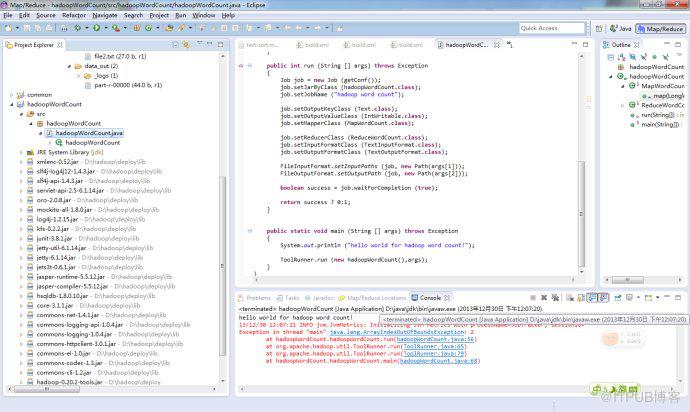This screenshot has width=690, height=412.
Task: Select the first build.xml editor tab
Action: point(312,45)
